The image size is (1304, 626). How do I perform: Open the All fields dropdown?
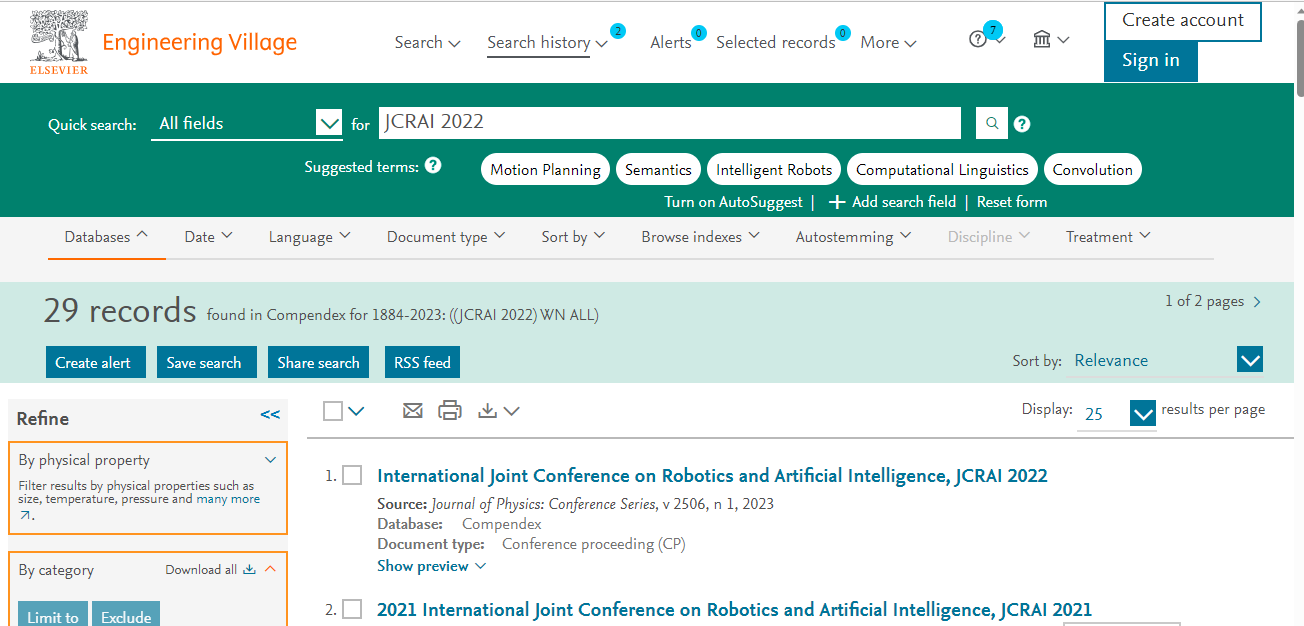(x=247, y=124)
